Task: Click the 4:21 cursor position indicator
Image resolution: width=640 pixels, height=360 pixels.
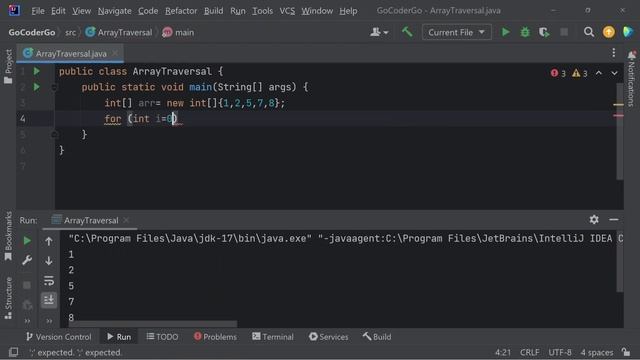Action: coord(503,352)
